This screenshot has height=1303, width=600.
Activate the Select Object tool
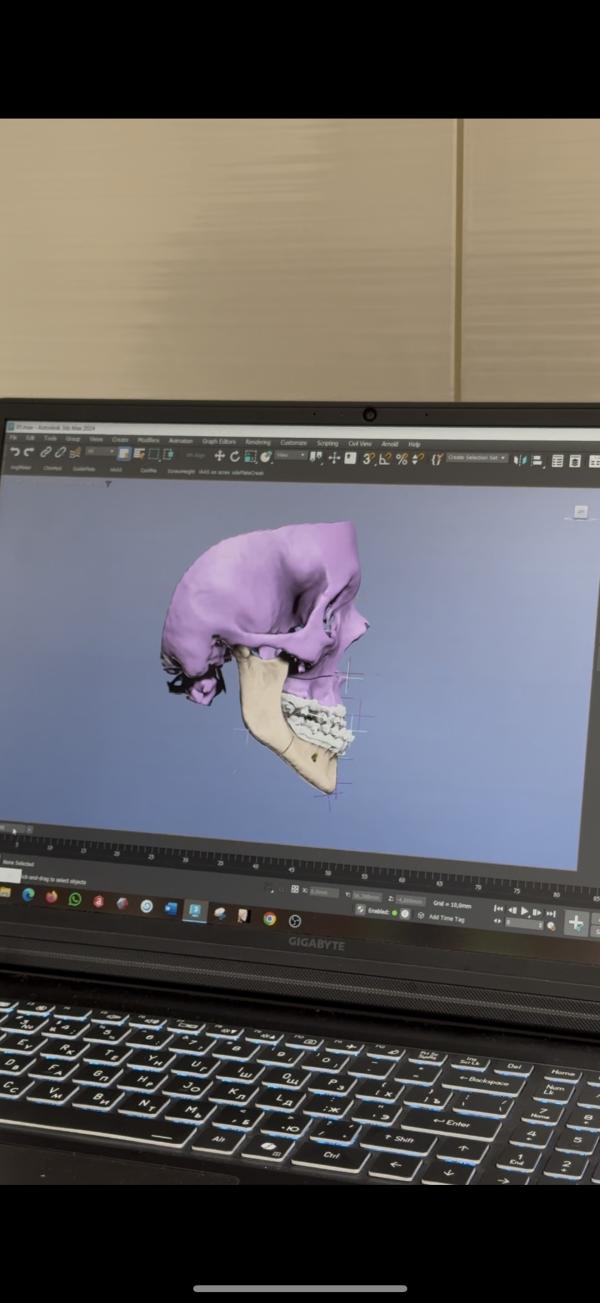click(122, 454)
